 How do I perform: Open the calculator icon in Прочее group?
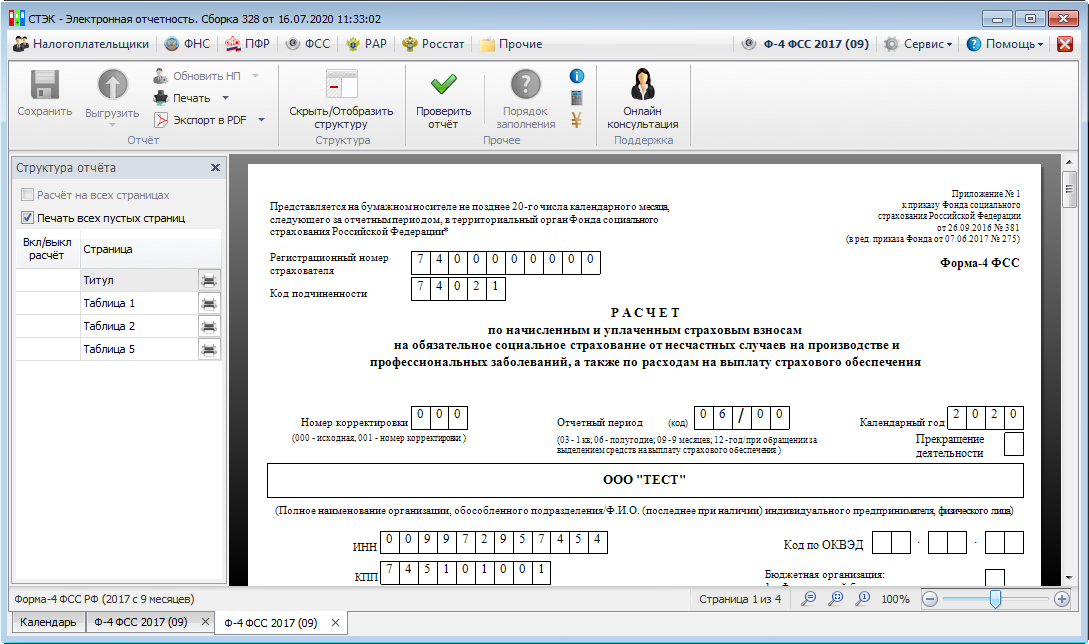coord(576,98)
